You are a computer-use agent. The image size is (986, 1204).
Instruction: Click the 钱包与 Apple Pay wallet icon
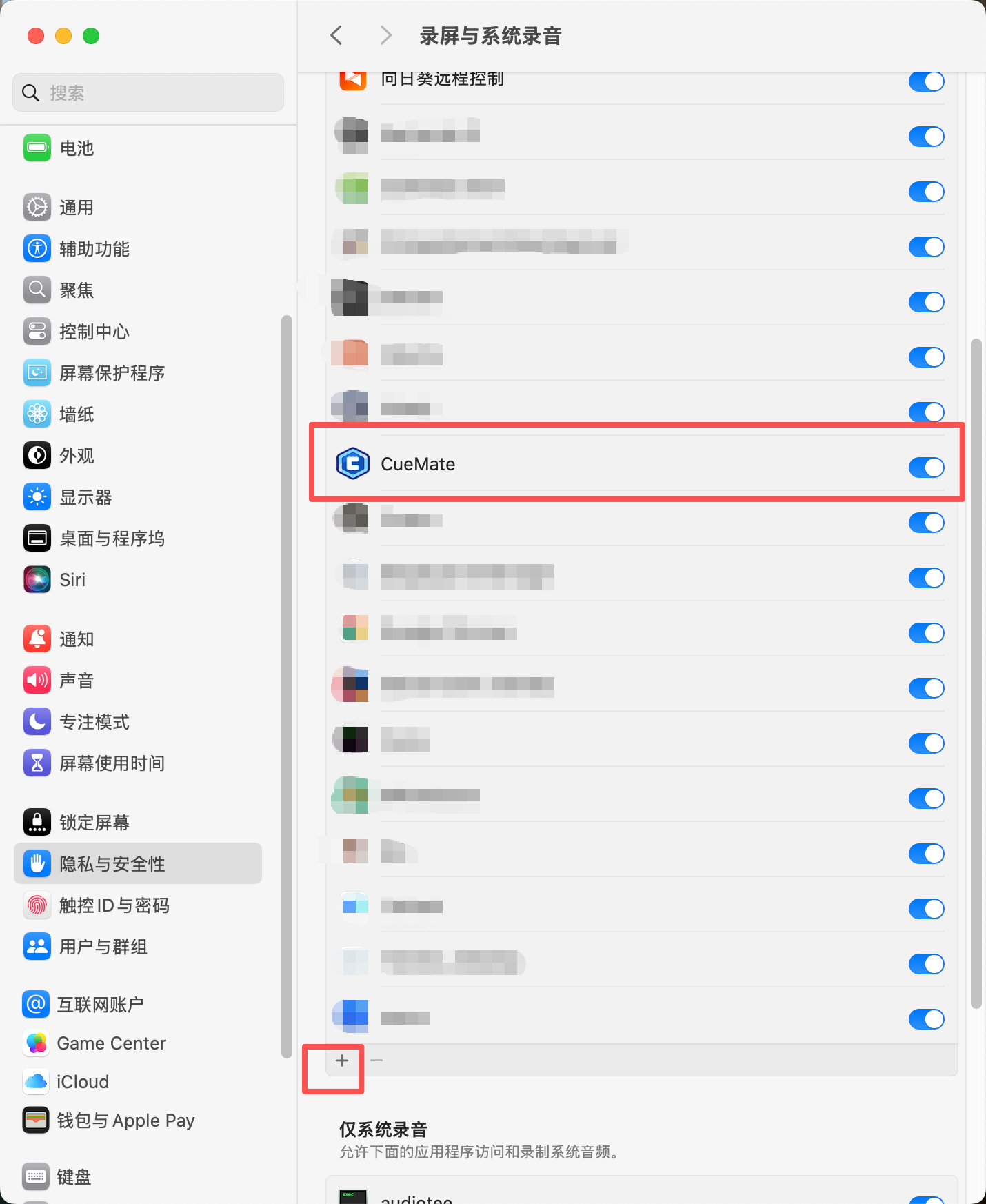[36, 1121]
